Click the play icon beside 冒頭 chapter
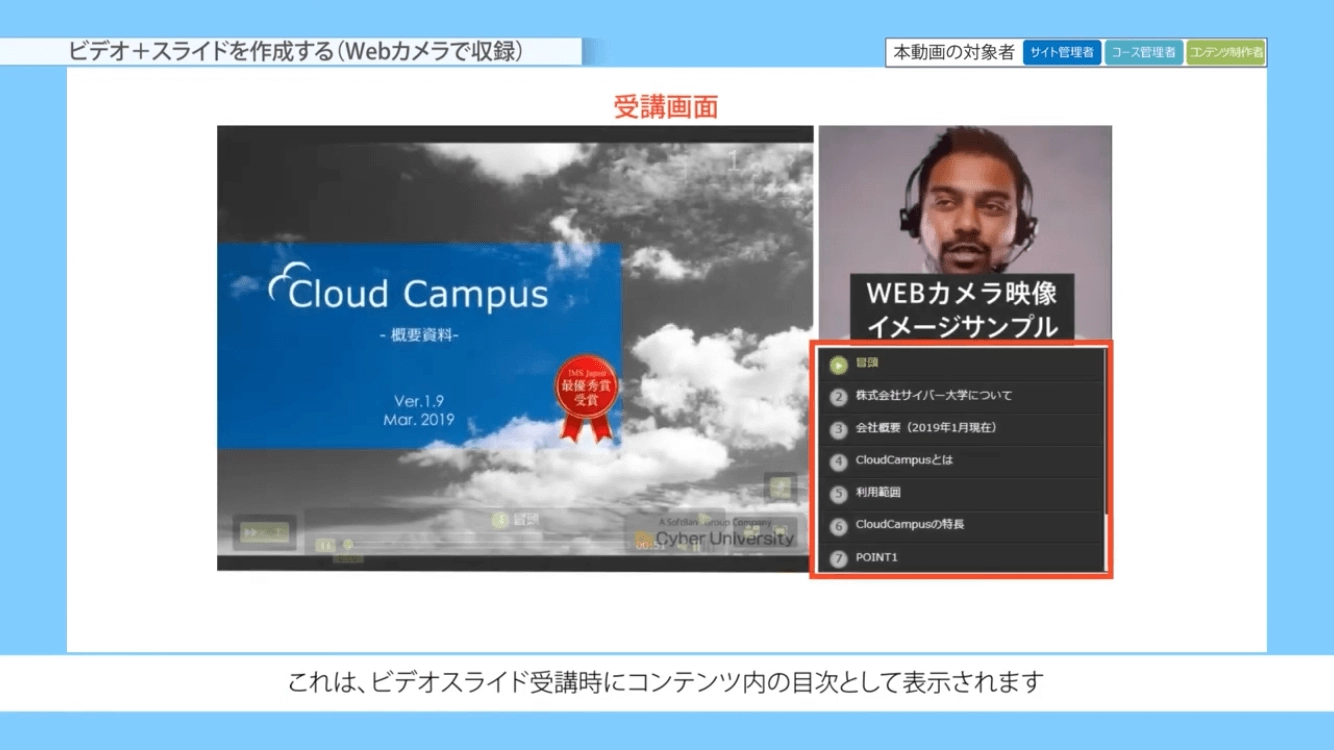This screenshot has height=750, width=1334. click(x=839, y=364)
